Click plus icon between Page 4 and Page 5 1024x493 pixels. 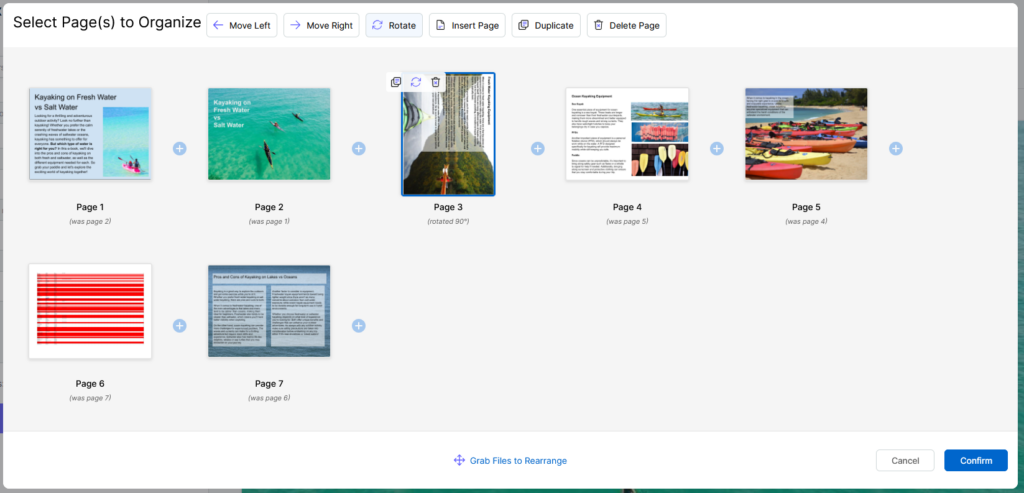coord(716,149)
